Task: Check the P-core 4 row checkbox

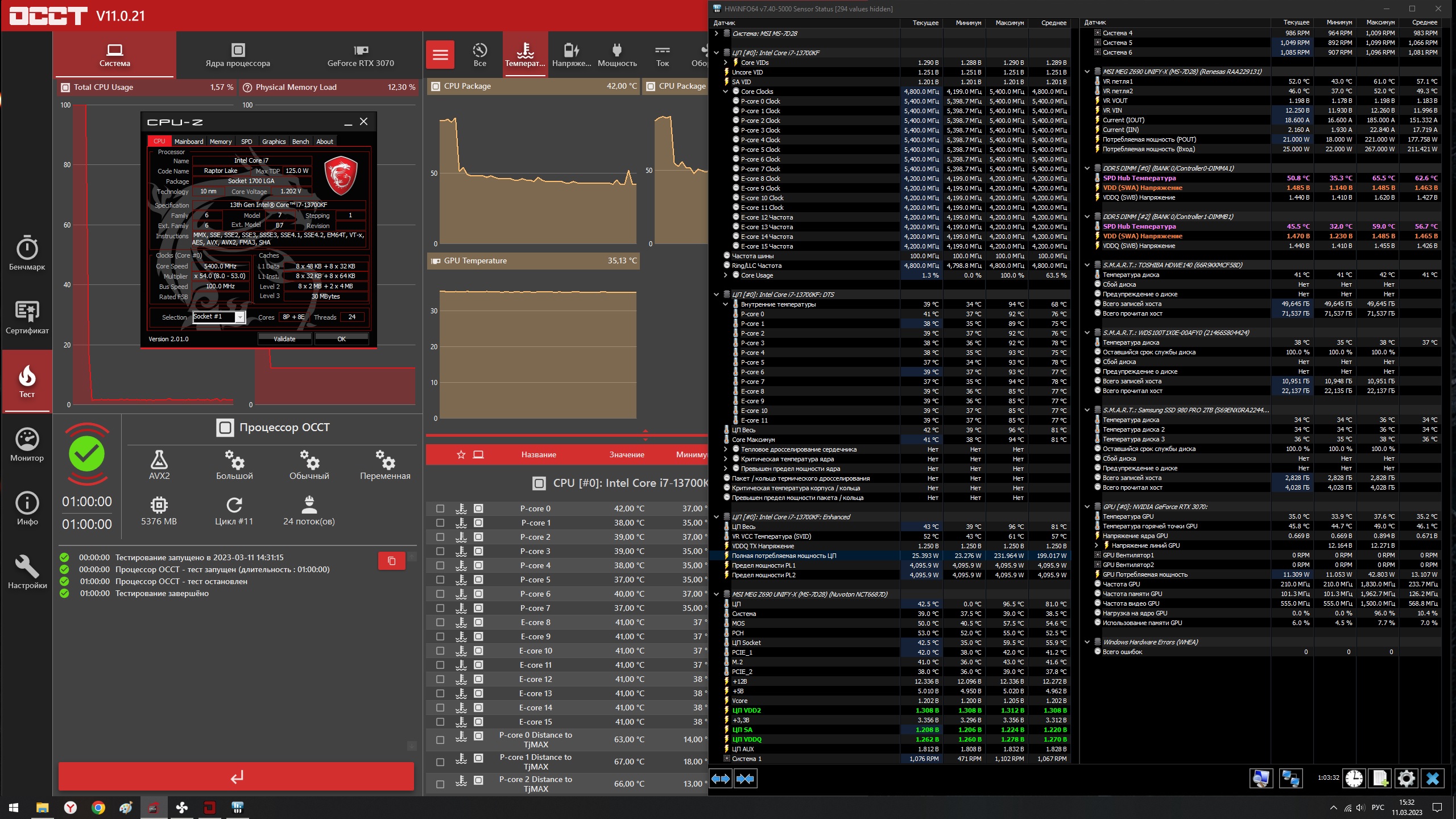Action: tap(440, 565)
